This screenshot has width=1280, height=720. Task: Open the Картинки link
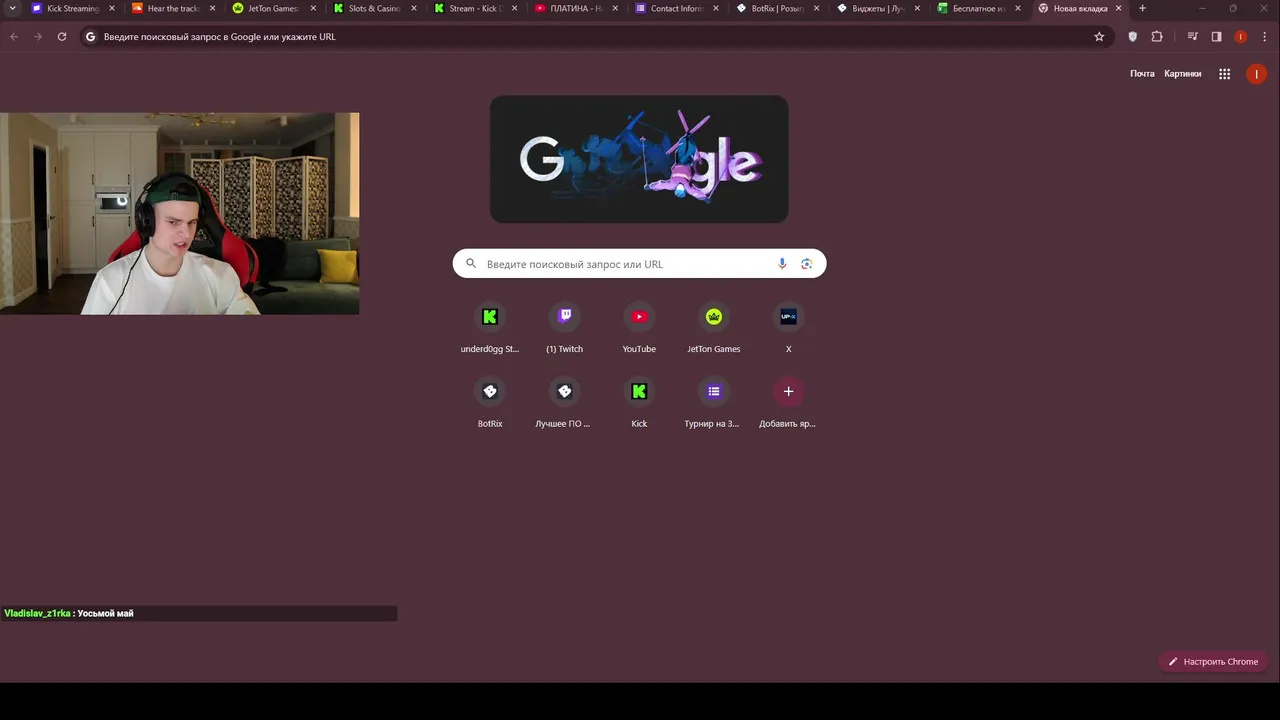(1183, 74)
